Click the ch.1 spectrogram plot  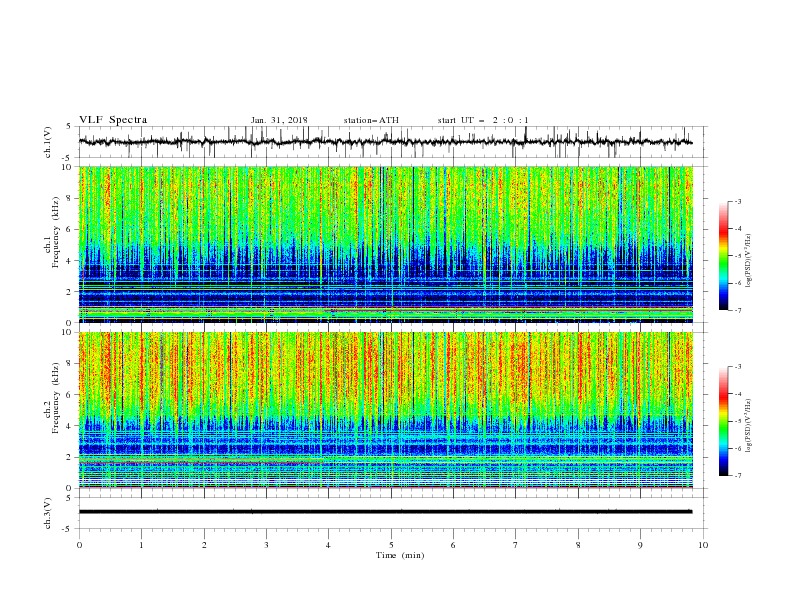[x=386, y=244]
